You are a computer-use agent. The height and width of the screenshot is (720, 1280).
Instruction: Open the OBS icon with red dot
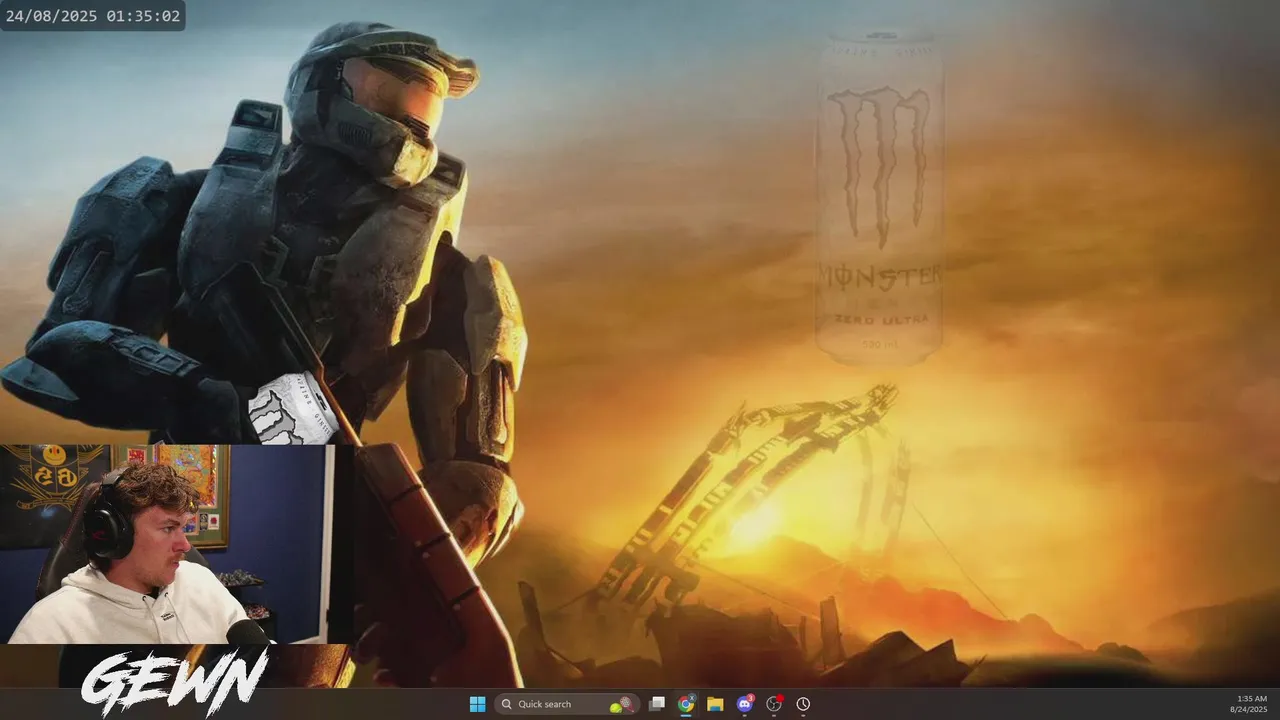click(774, 704)
